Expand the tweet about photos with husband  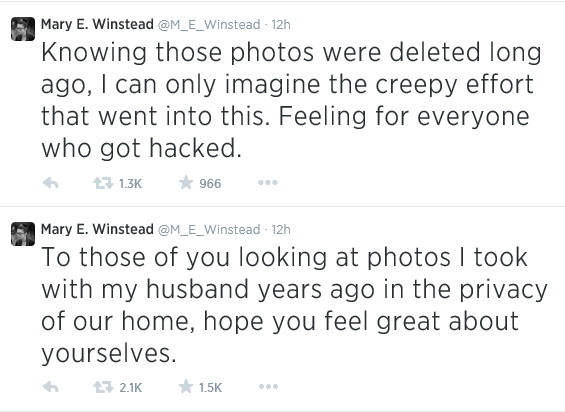(x=294, y=305)
